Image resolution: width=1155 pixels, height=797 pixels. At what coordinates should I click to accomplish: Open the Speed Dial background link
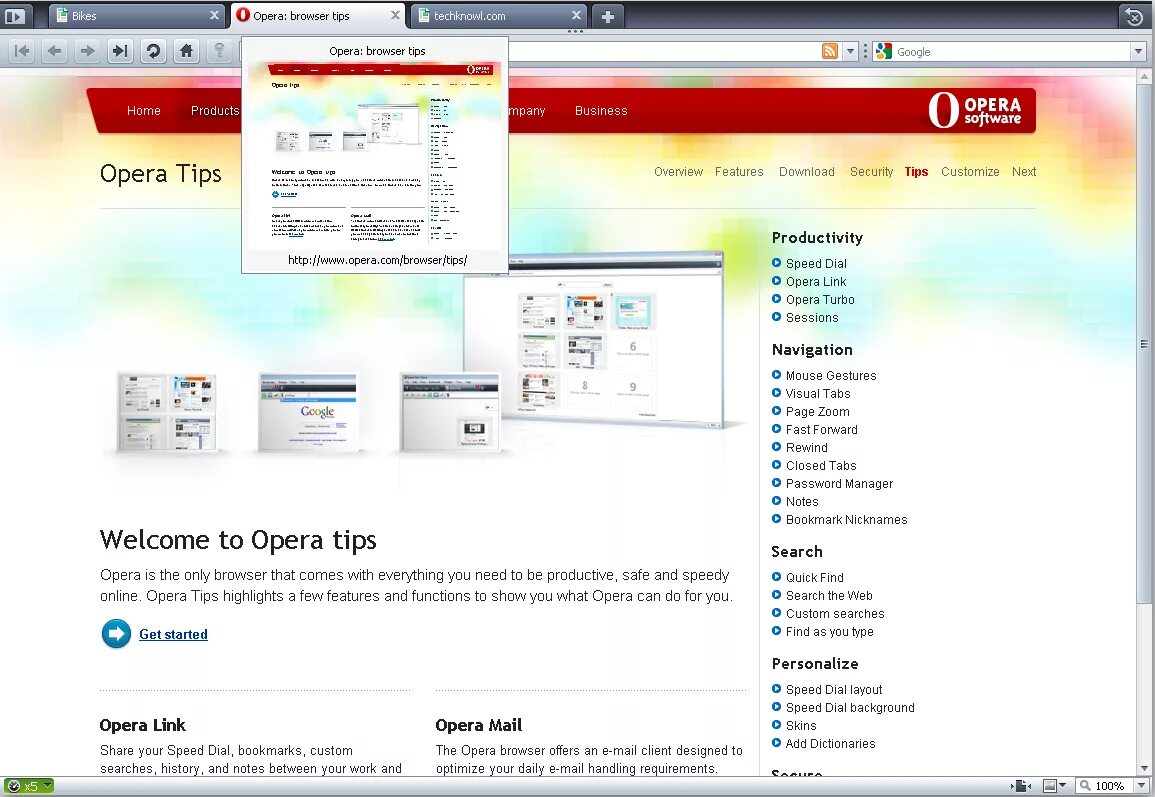[850, 708]
